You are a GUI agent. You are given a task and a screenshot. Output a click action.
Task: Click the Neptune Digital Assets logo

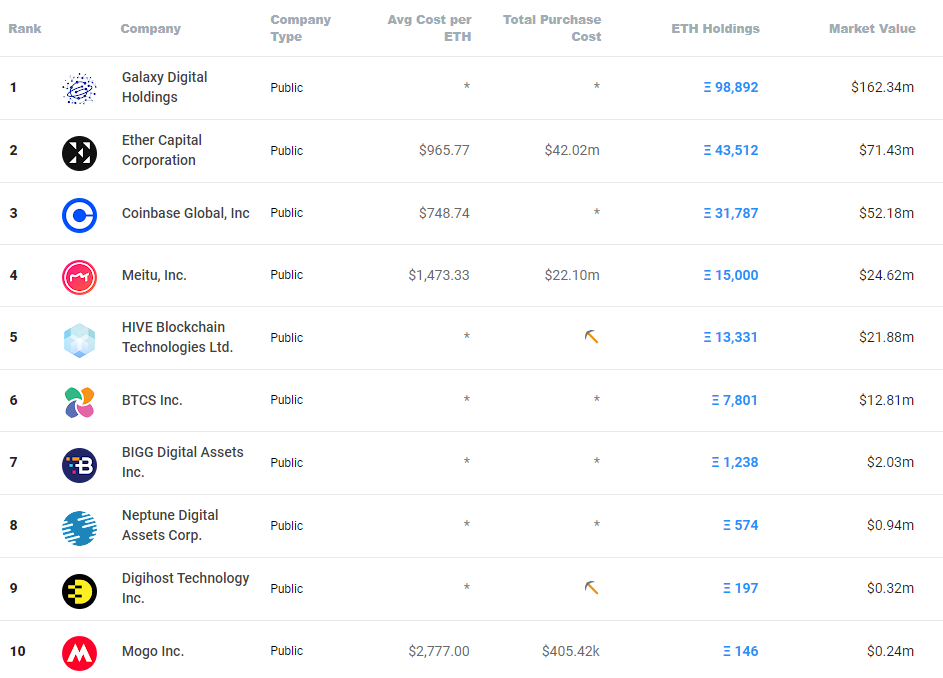(79, 528)
